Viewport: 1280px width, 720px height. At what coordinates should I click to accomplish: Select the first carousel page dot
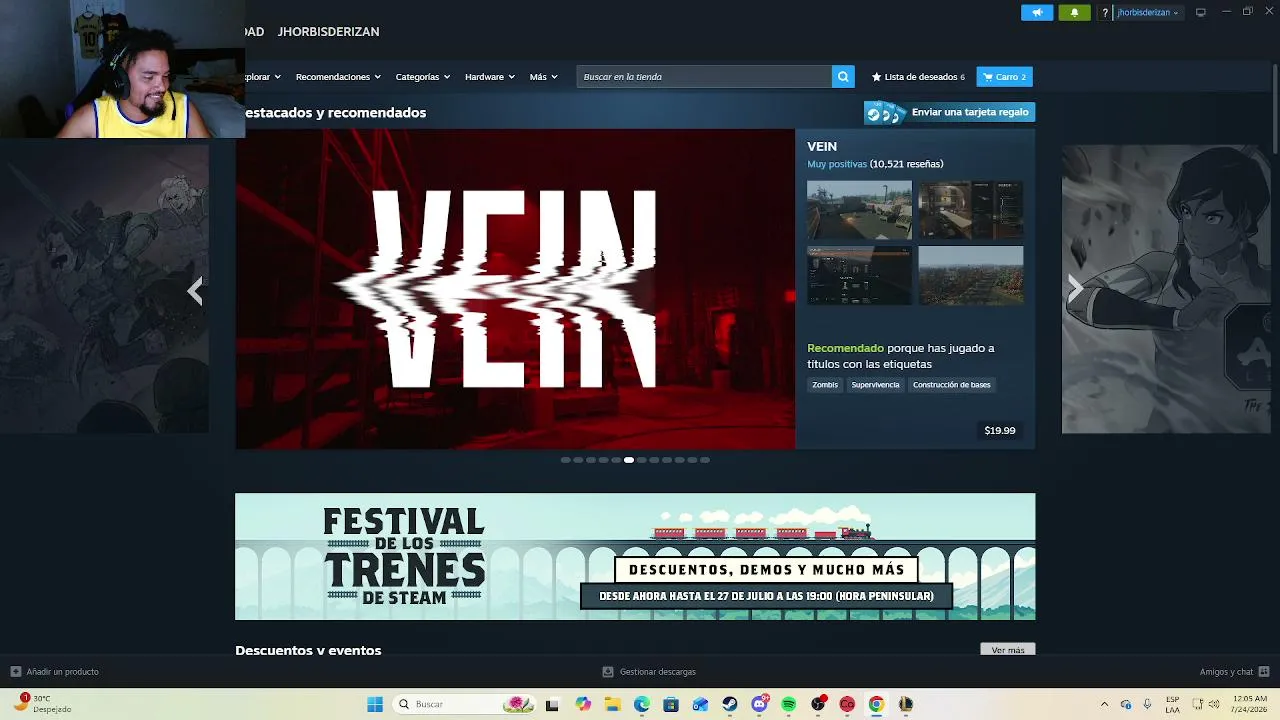click(x=565, y=460)
